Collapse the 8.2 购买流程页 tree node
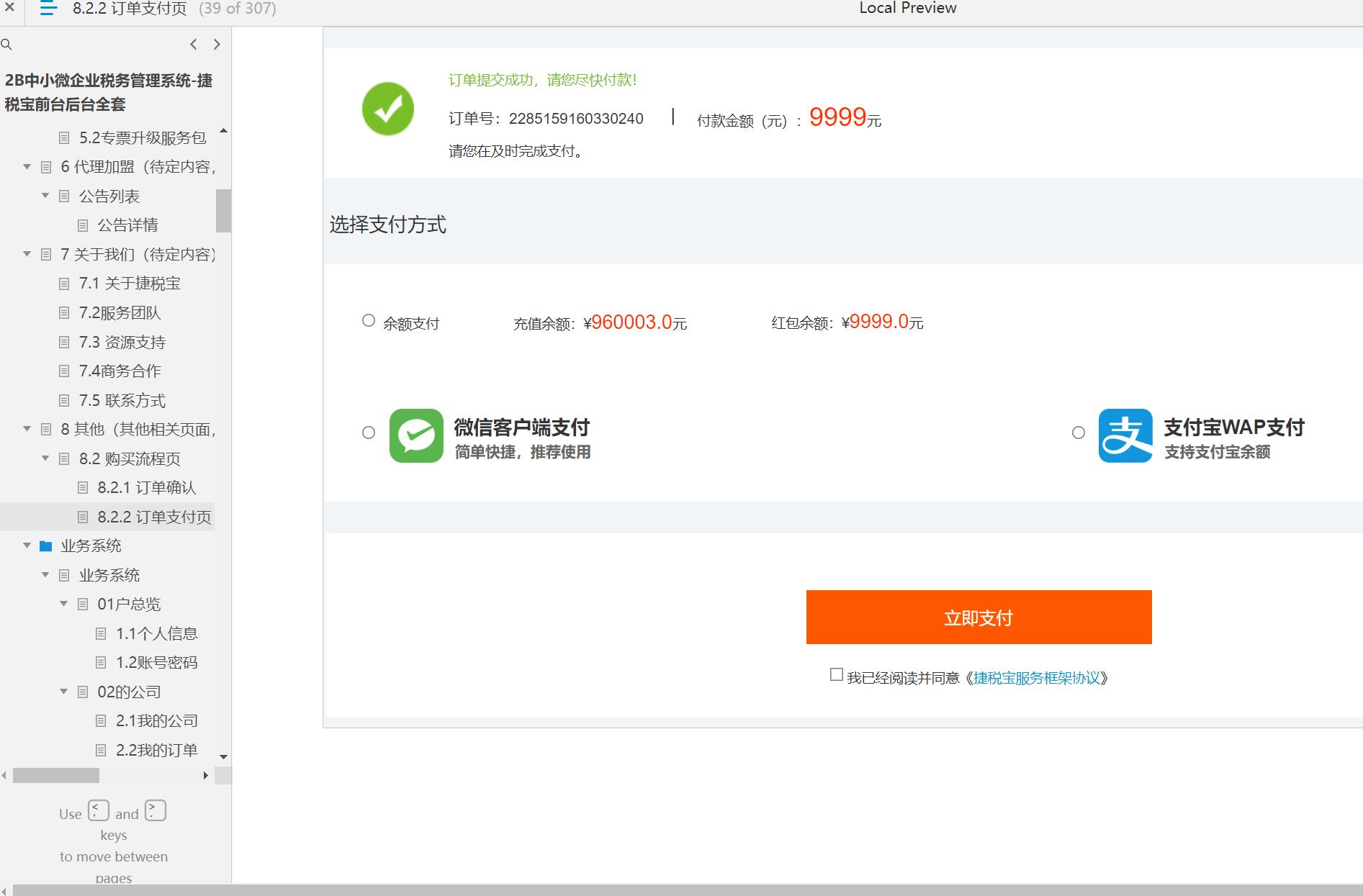Viewport: 1363px width, 896px height. click(x=45, y=458)
